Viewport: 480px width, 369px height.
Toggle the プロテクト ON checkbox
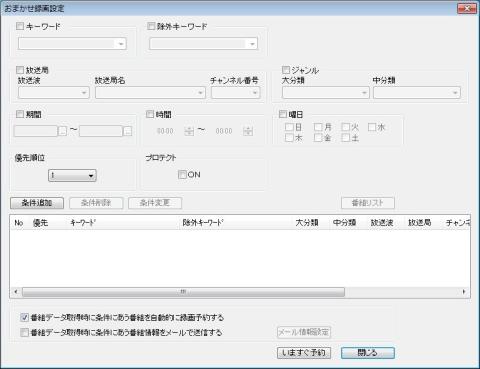tap(182, 175)
